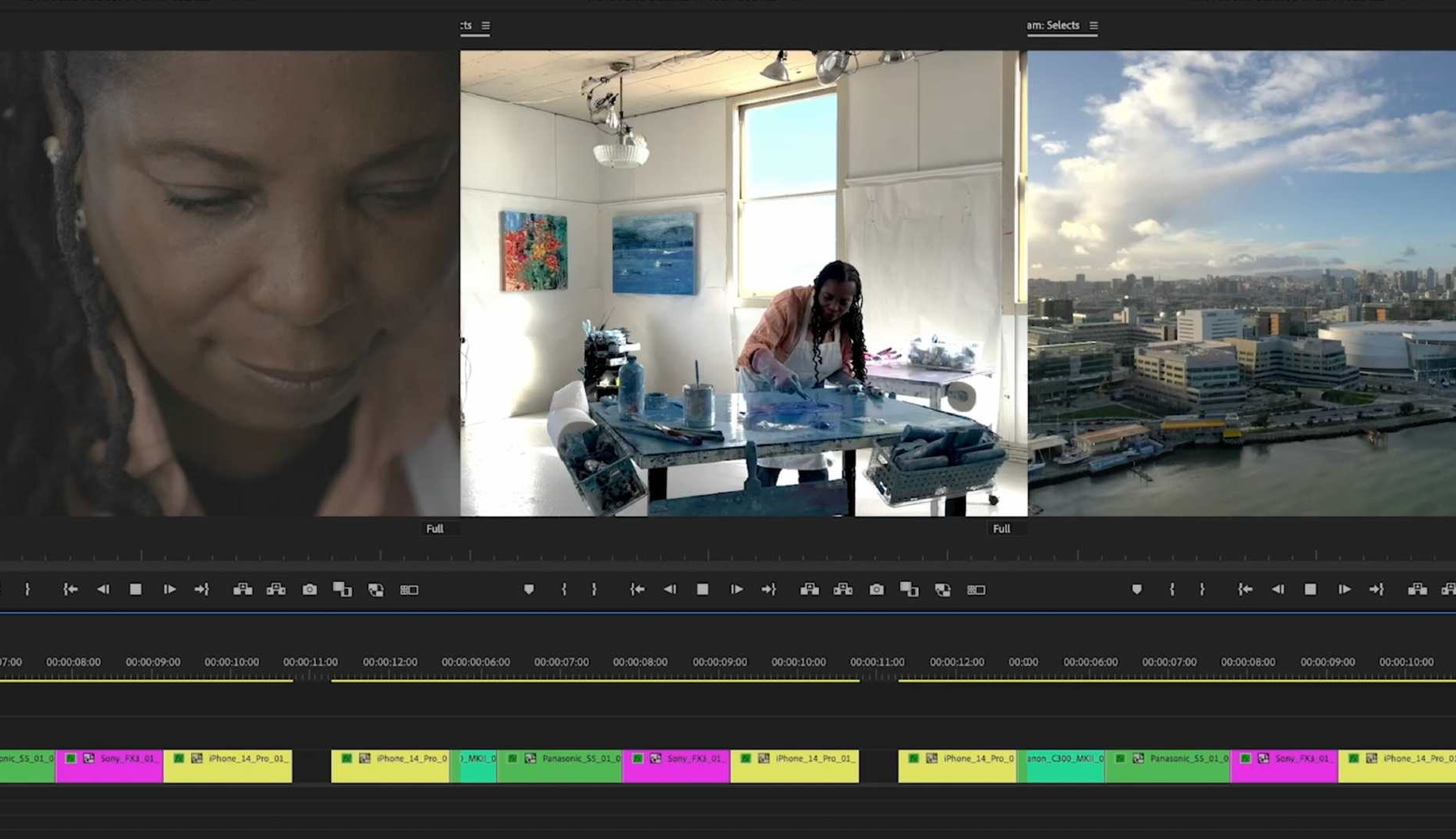This screenshot has width=1456, height=839.
Task: Step forward one frame in the middle monitor
Action: coord(736,590)
